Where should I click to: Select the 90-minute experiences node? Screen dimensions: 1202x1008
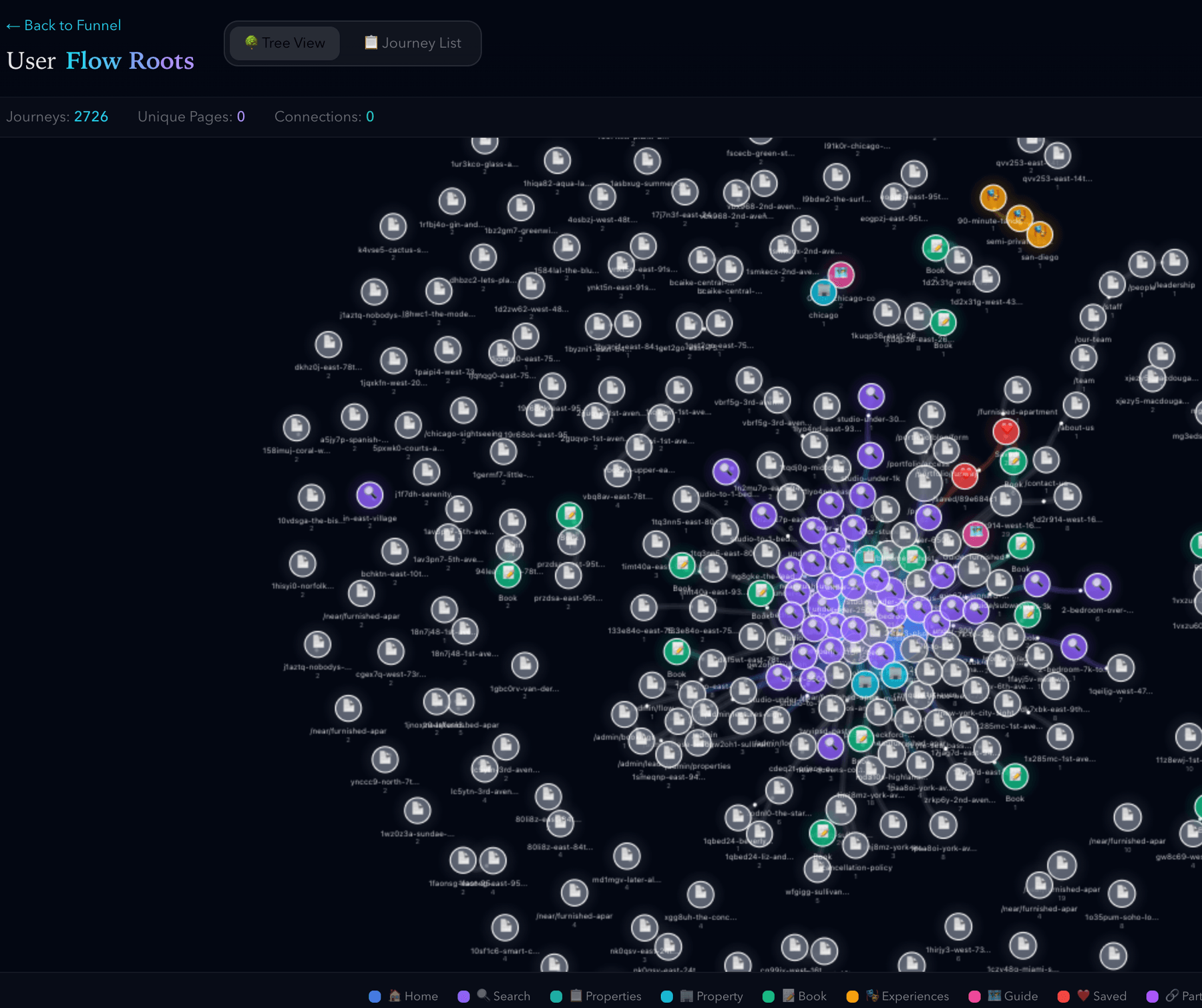point(993,198)
